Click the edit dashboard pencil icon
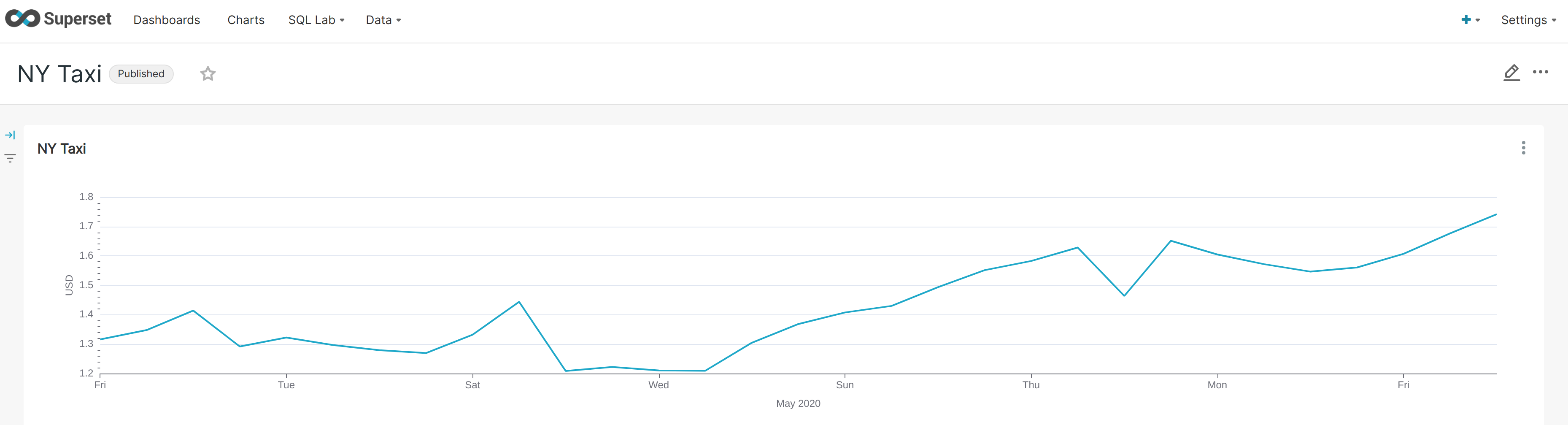Viewport: 1568px width, 425px height. (x=1511, y=73)
